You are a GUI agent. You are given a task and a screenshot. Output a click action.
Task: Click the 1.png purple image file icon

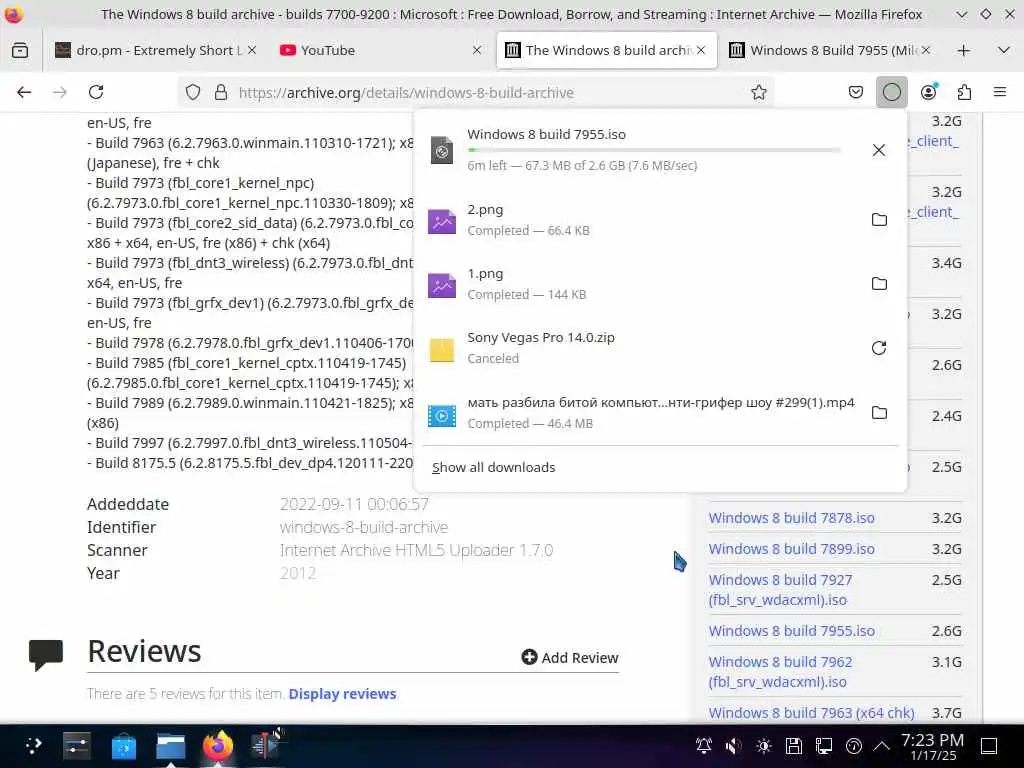pyautogui.click(x=441, y=285)
